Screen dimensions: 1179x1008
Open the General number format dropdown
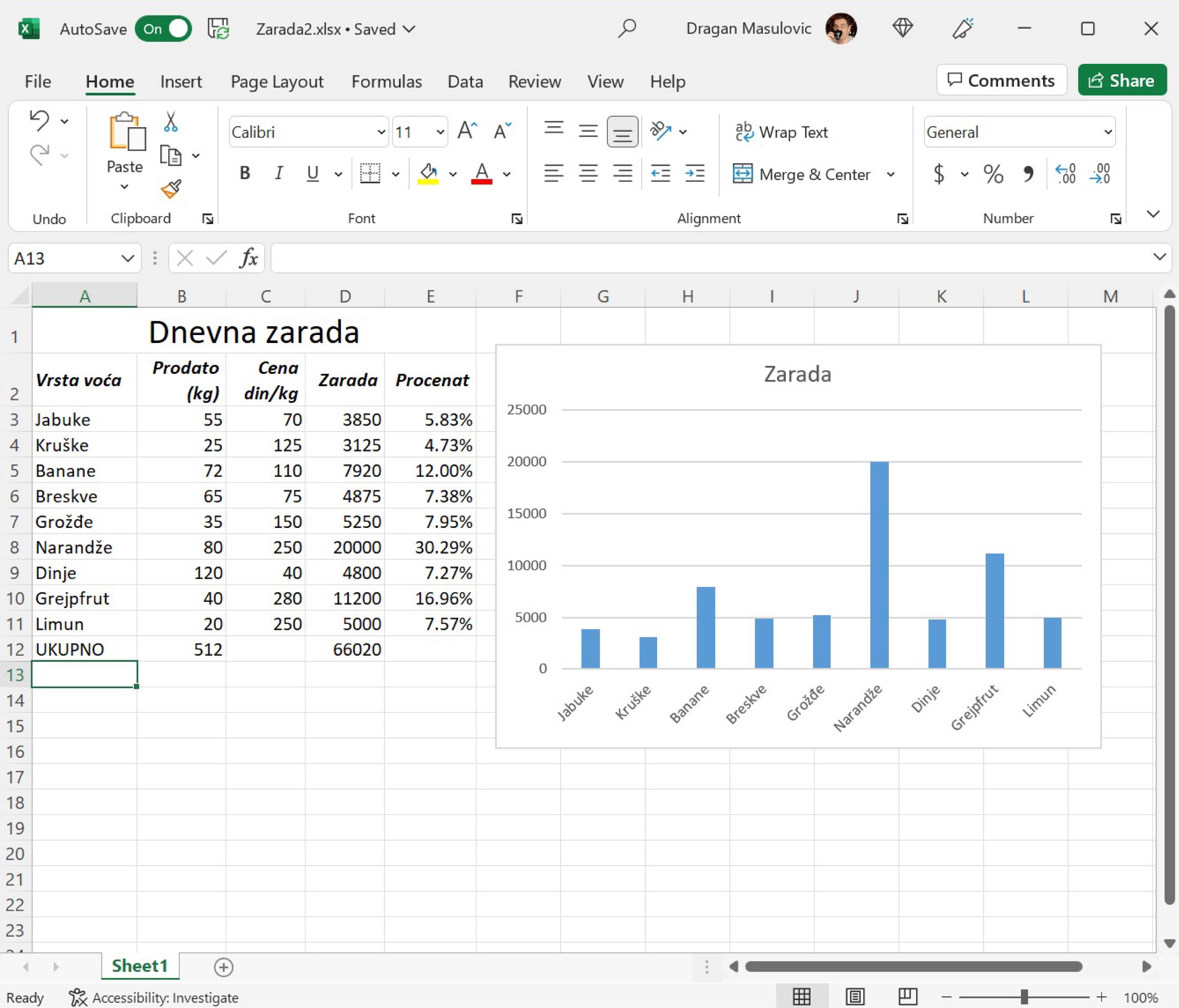1107,132
